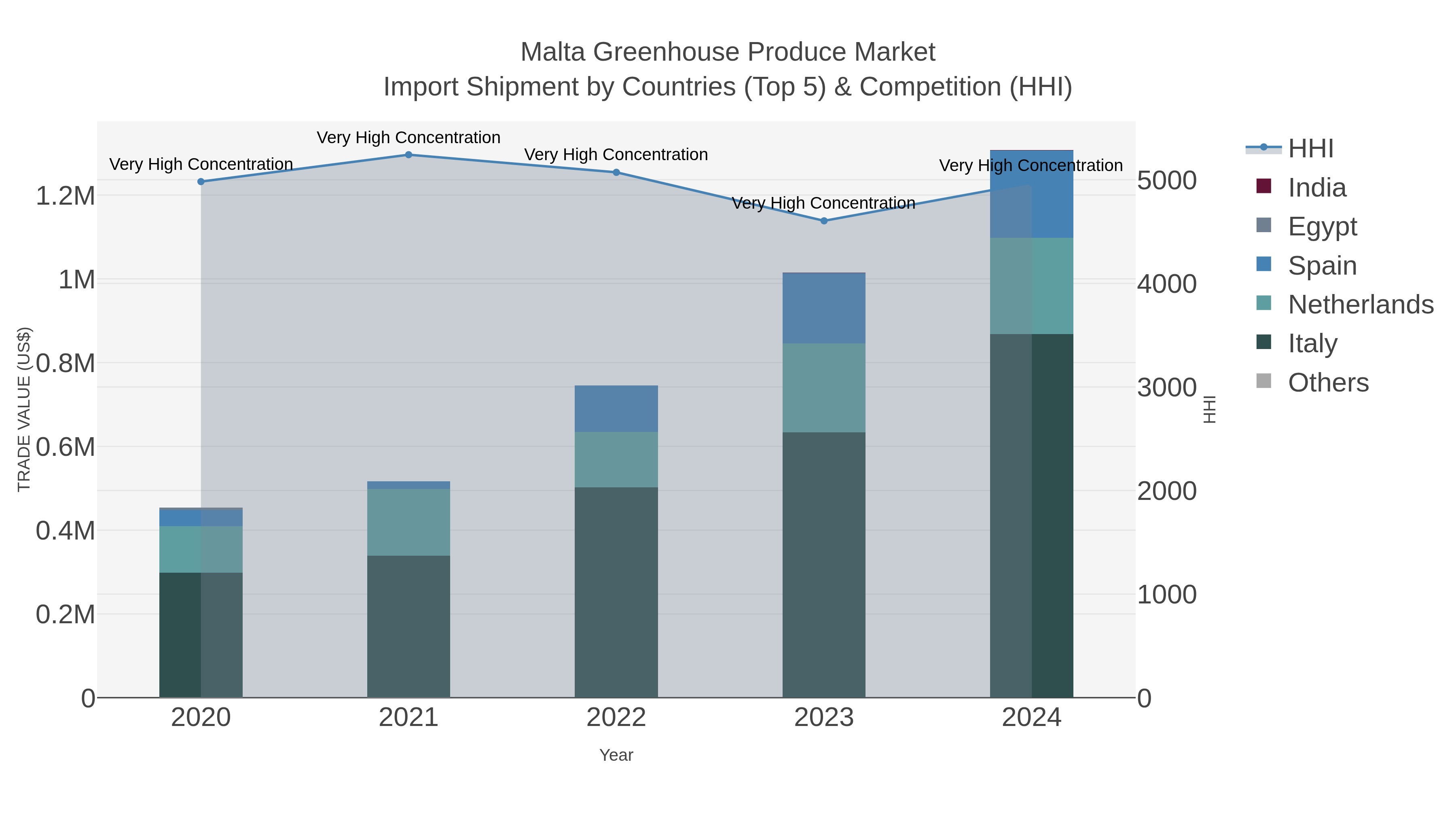Click the 5000 HHI axis tick
This screenshot has width=1456, height=819.
1166,181
